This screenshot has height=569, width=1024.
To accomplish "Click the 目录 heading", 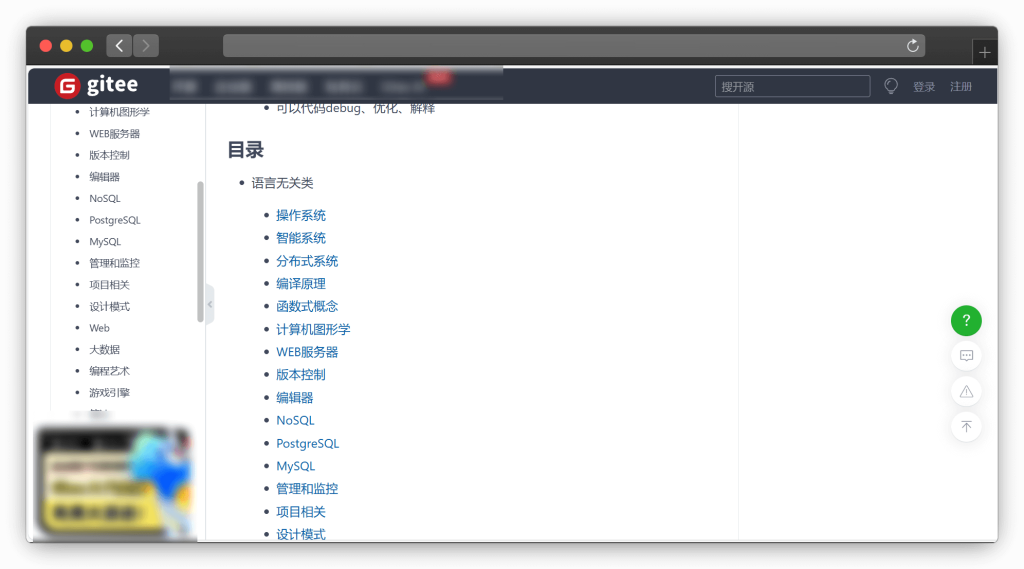I will (246, 150).
